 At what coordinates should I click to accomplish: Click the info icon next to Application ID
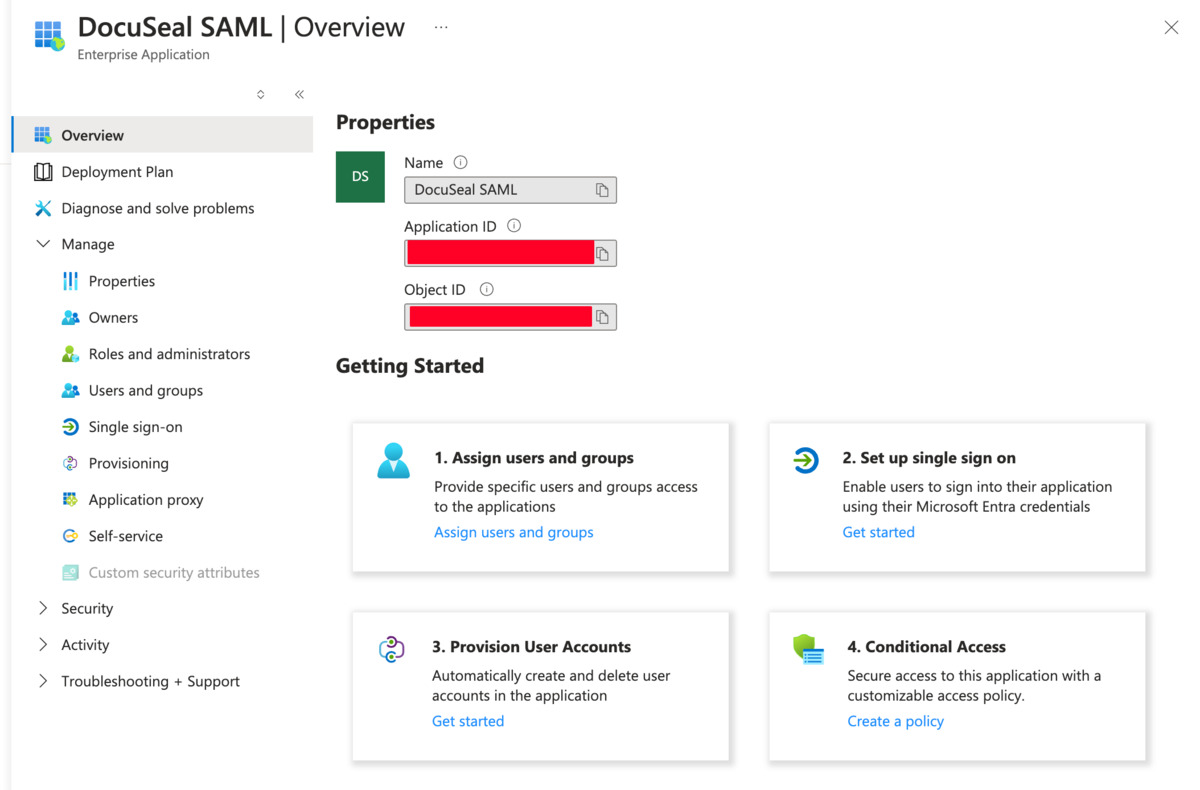(x=514, y=226)
